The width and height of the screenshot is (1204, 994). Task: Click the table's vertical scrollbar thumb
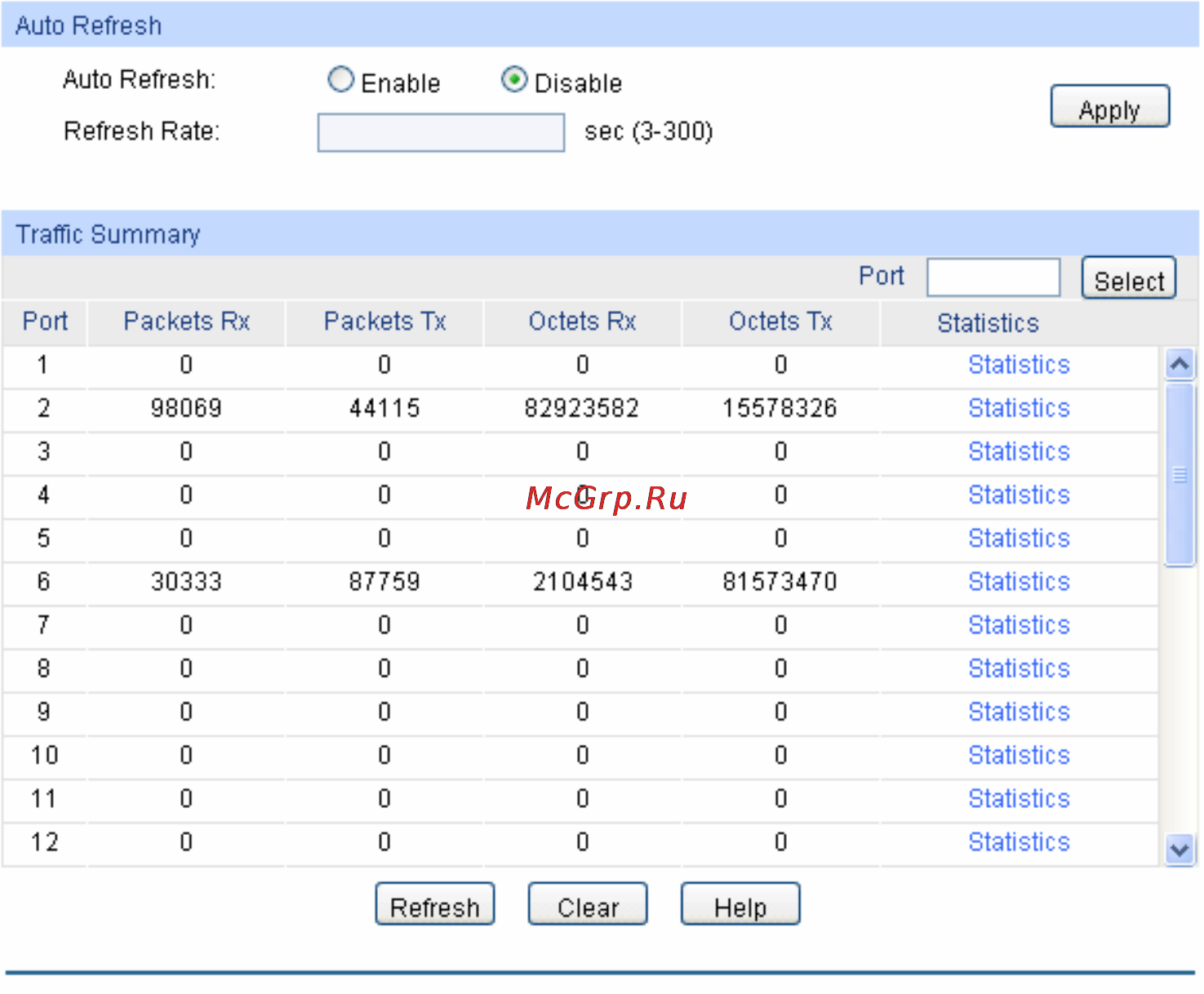(1180, 474)
